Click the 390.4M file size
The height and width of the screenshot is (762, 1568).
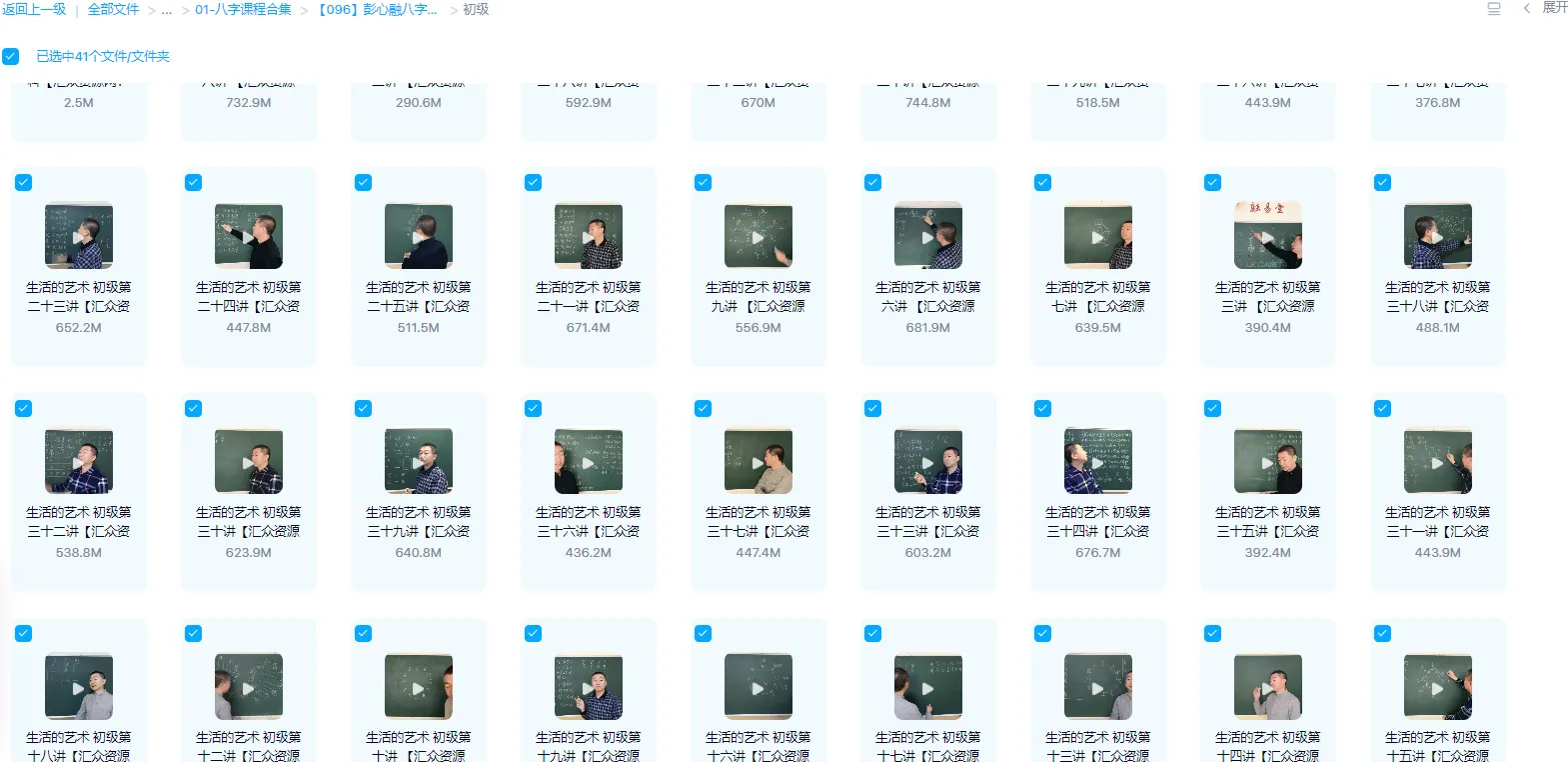point(1268,327)
